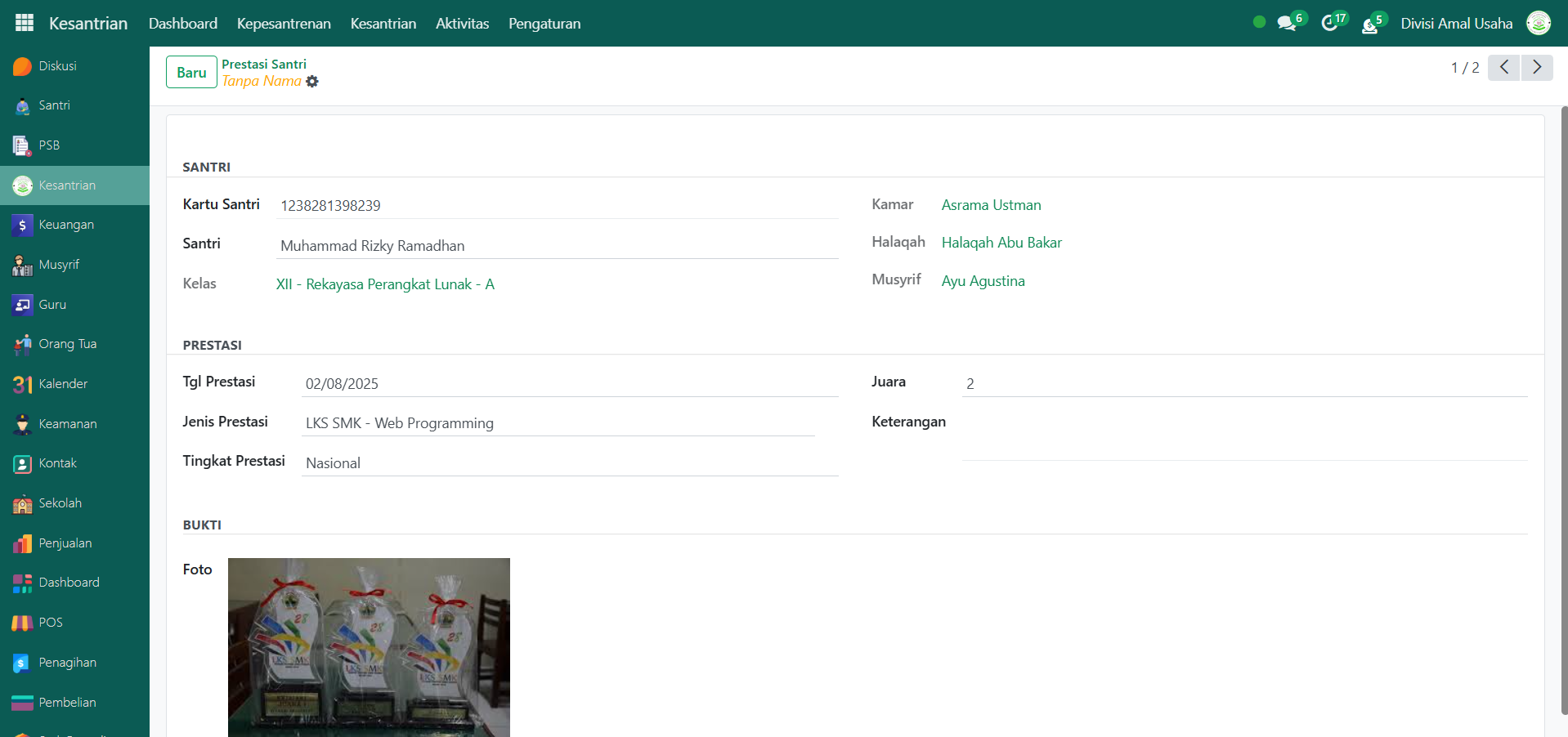Follow the Asrama Ustman link
1568x737 pixels.
[x=991, y=205]
